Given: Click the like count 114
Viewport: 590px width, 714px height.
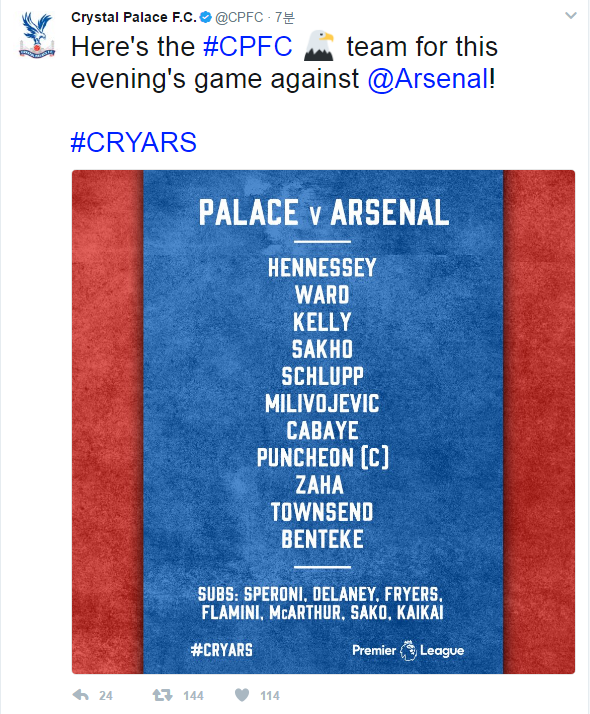Looking at the screenshot, I should (270, 695).
